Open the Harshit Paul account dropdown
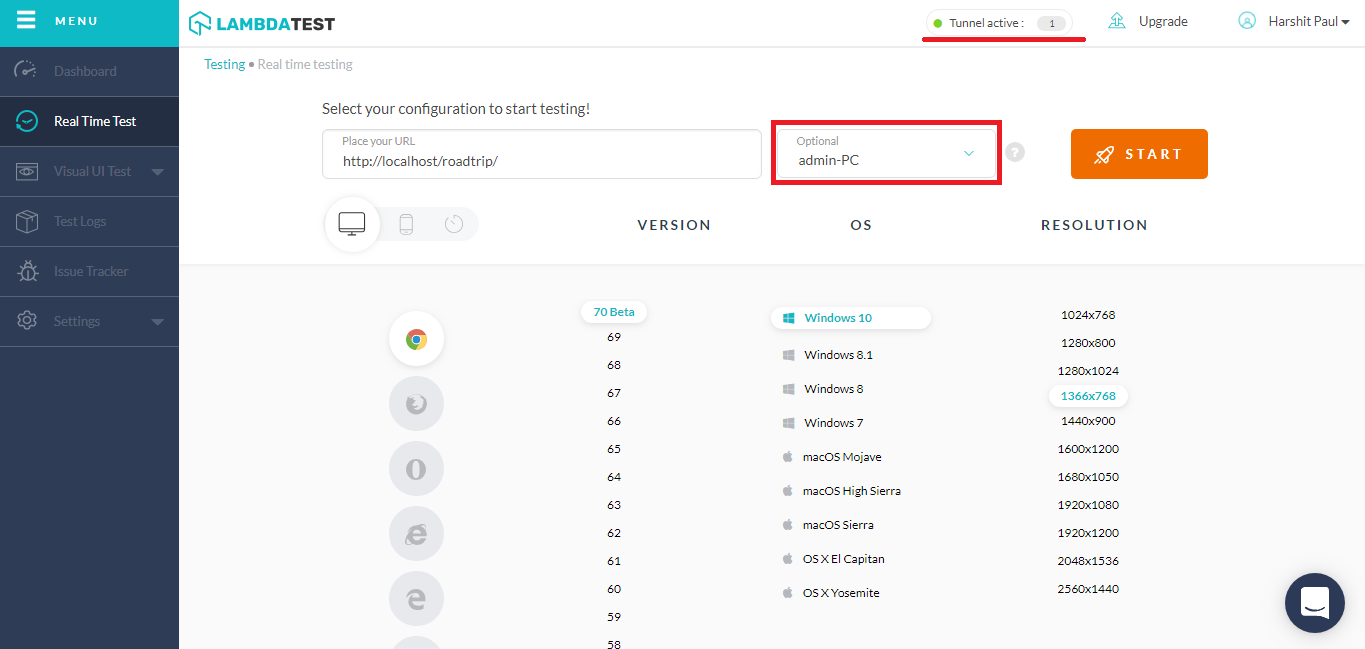This screenshot has width=1365, height=649. pyautogui.click(x=1294, y=21)
